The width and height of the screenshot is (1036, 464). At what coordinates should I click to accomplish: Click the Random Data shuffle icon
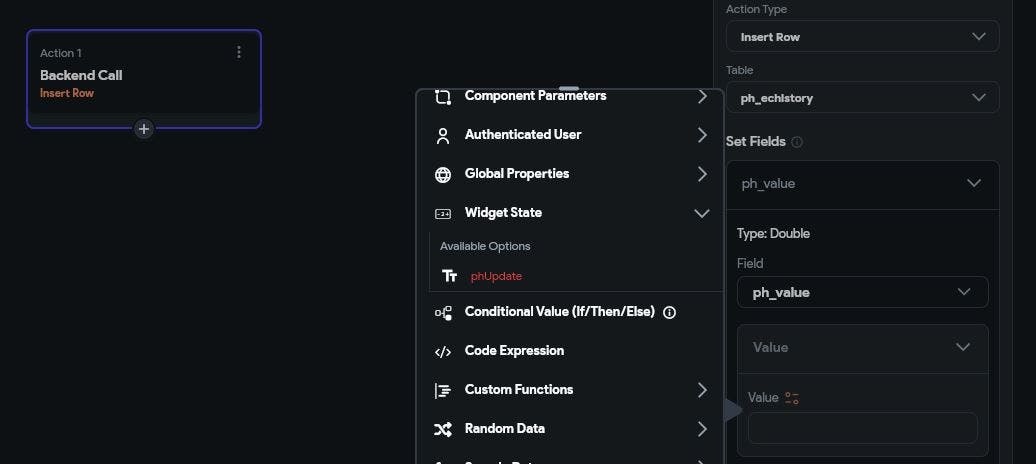(x=443, y=429)
